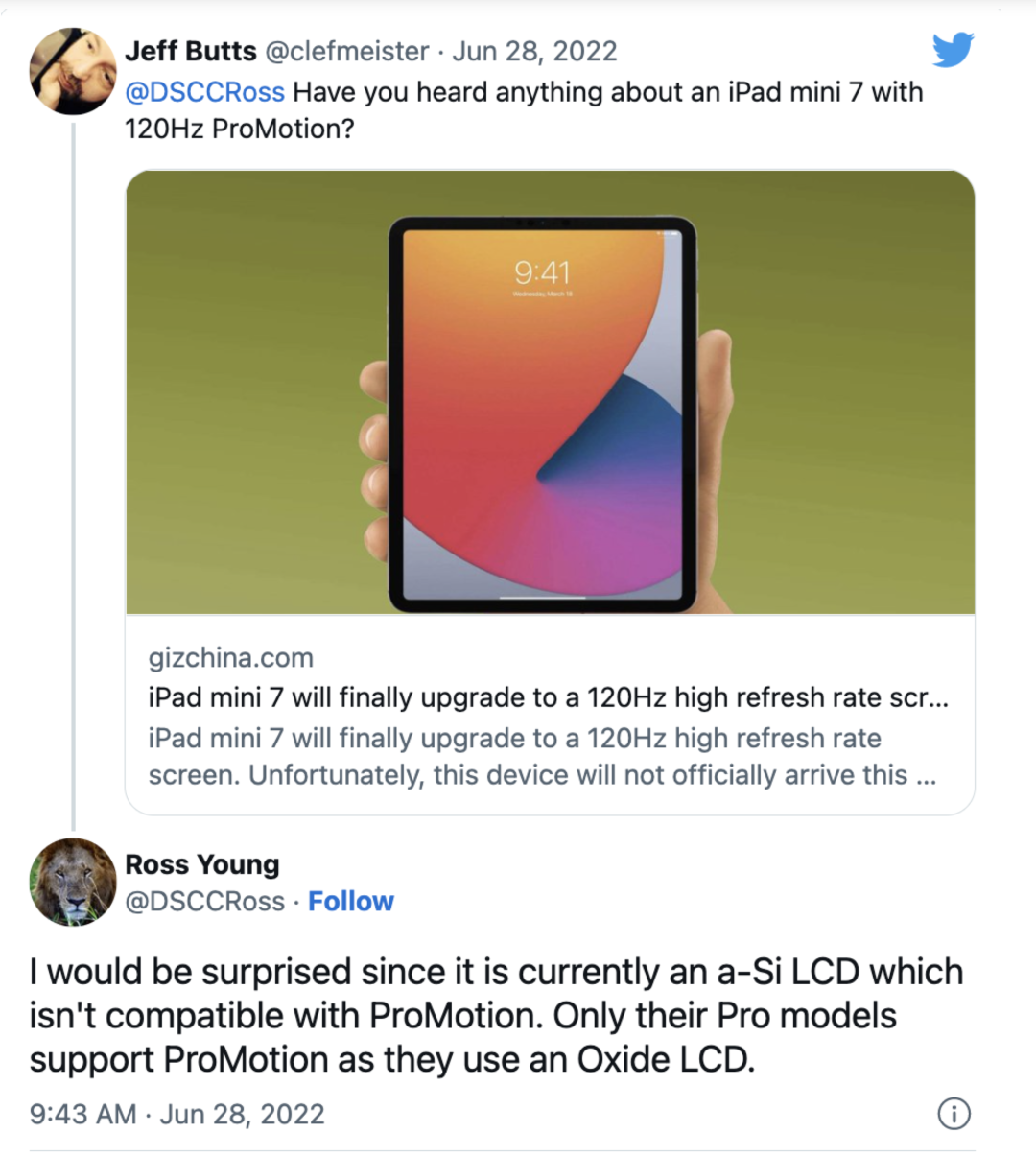Image resolution: width=1036 pixels, height=1156 pixels.
Task: Visit the gizchina.com source link
Action: pos(231,658)
